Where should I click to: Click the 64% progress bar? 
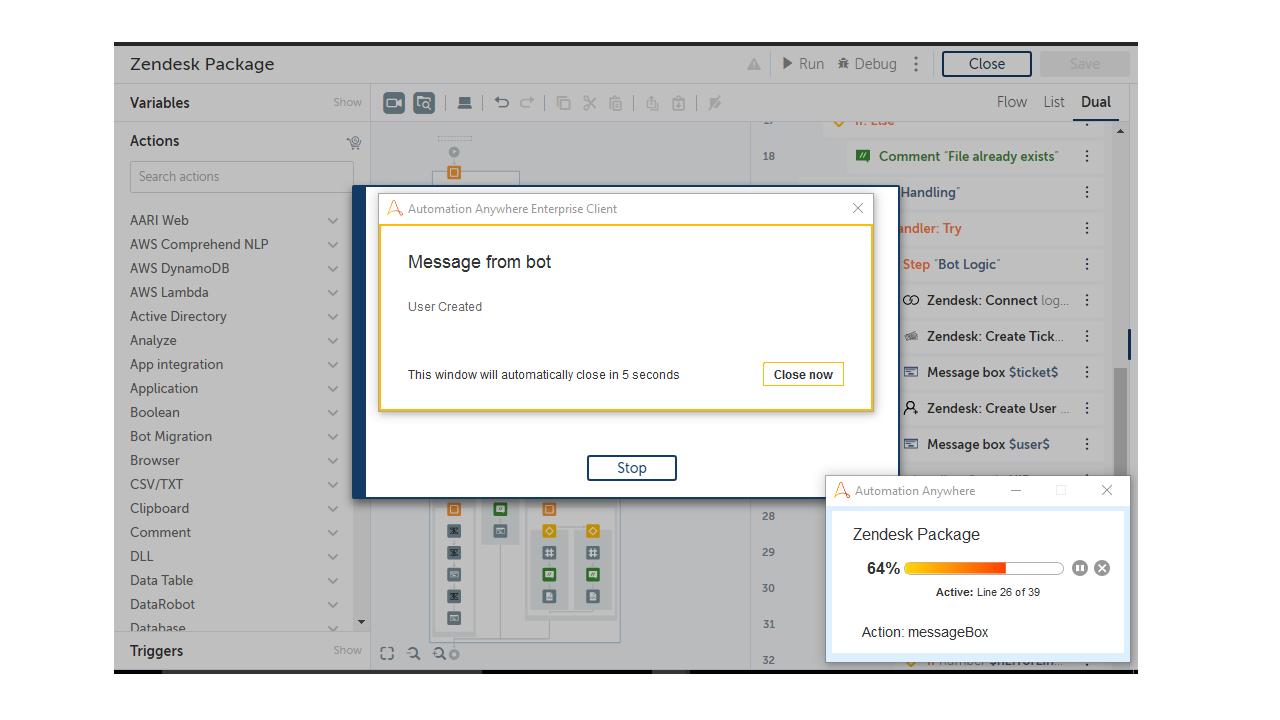click(984, 568)
